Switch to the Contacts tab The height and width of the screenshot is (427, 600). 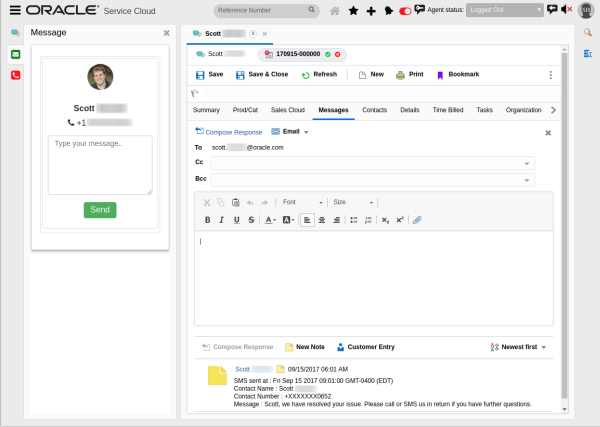[x=375, y=109]
